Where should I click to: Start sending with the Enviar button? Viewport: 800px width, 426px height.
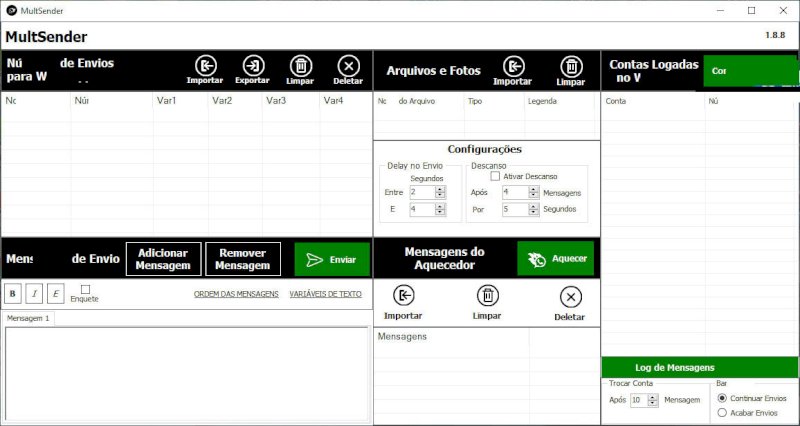tap(332, 259)
